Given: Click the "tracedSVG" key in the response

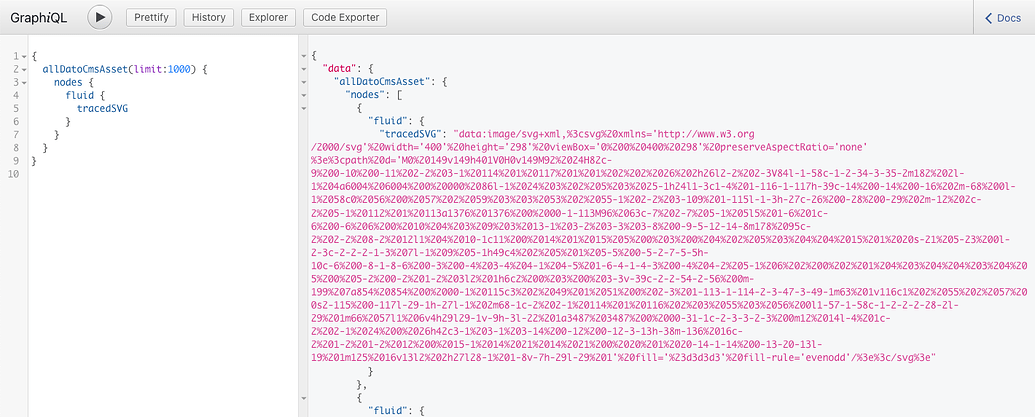Looking at the screenshot, I should (x=413, y=132).
